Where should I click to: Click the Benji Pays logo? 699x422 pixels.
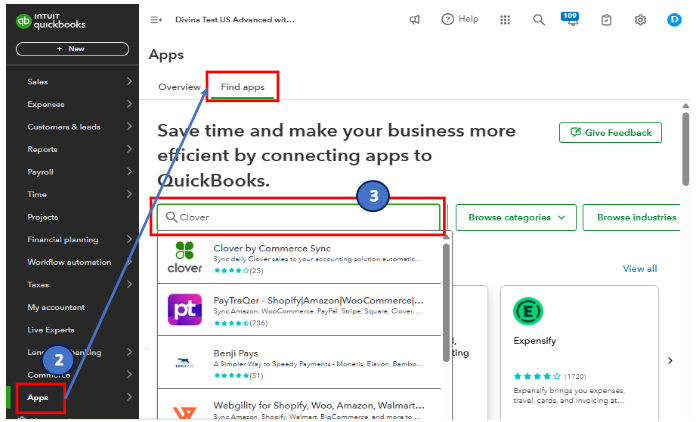point(185,362)
